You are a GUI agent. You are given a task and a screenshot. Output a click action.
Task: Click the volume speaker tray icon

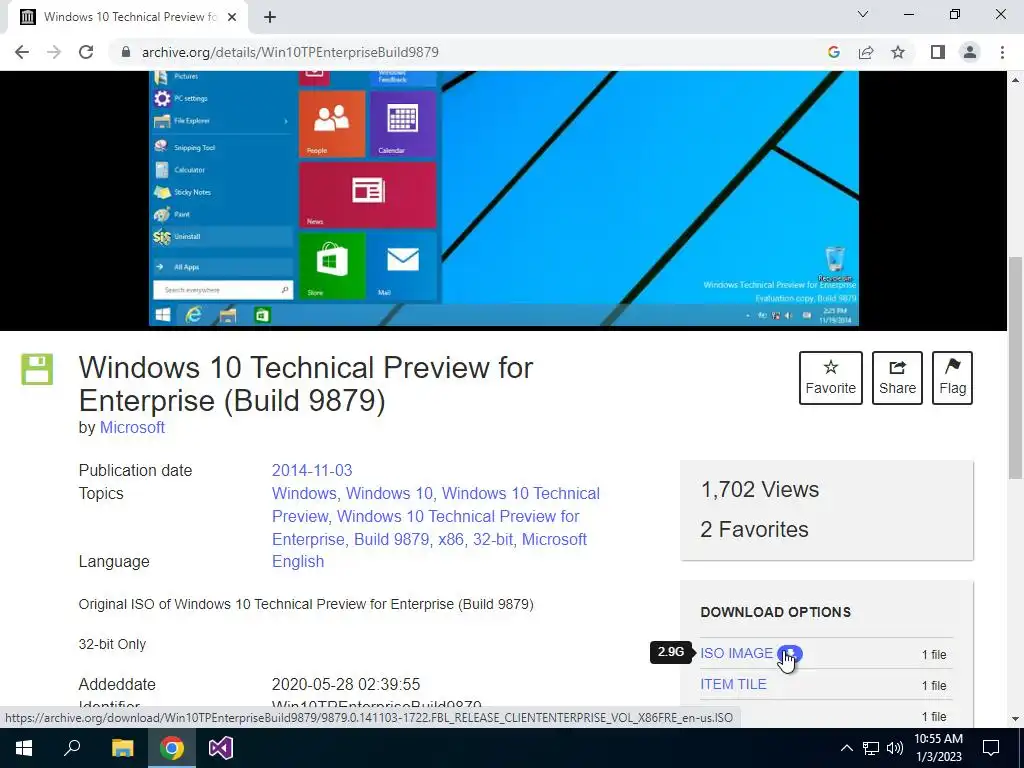point(895,748)
